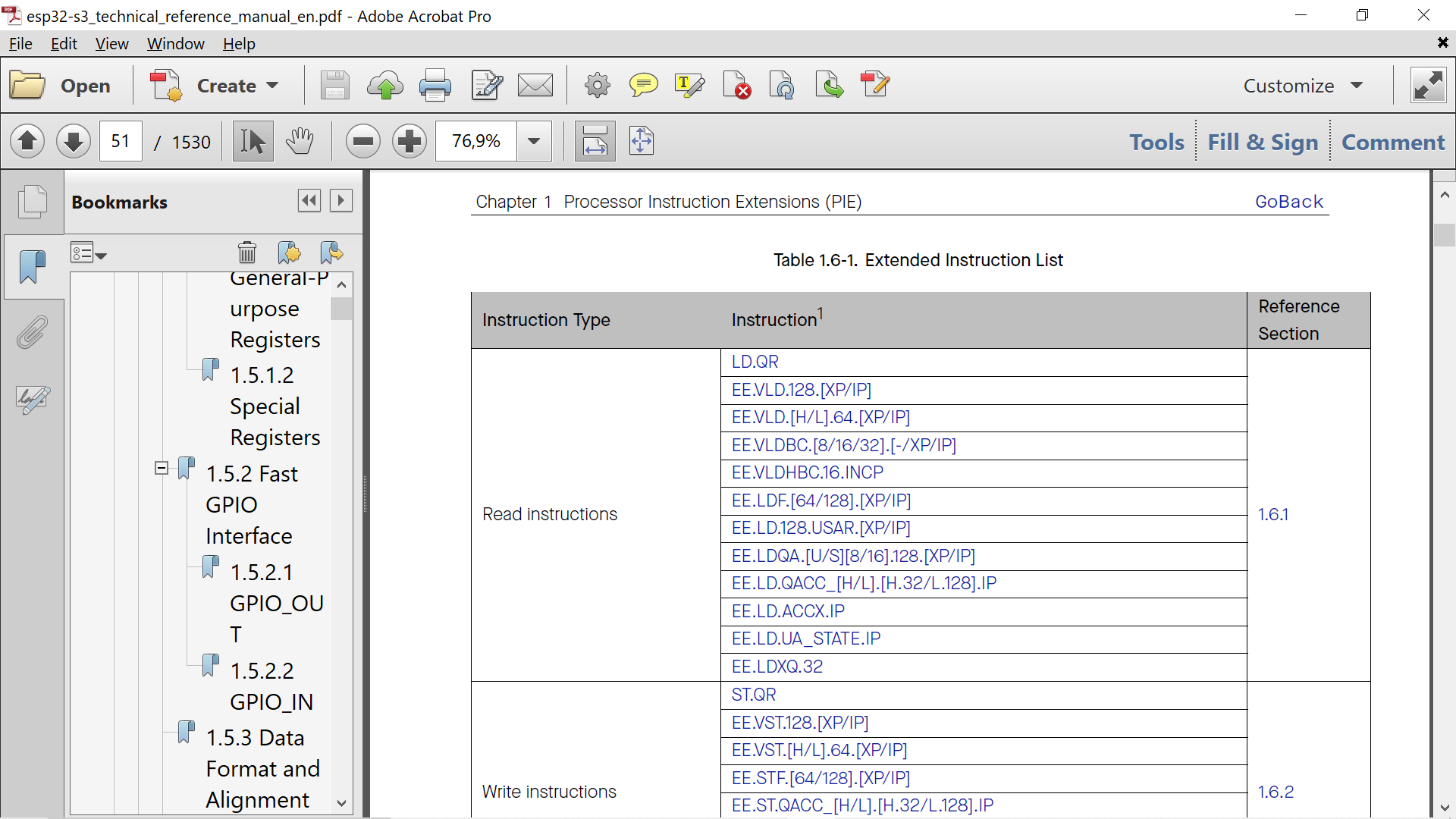
Task: Open the Signatures panel icon
Action: pyautogui.click(x=33, y=400)
